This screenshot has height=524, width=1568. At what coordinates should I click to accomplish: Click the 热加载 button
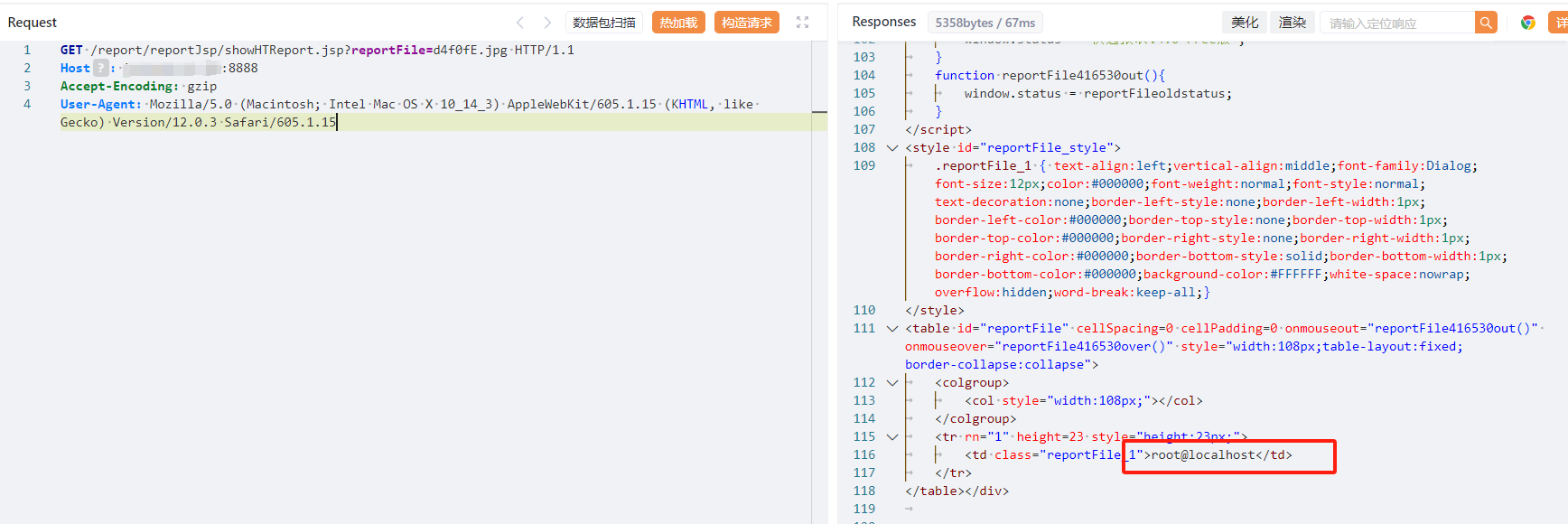tap(678, 23)
